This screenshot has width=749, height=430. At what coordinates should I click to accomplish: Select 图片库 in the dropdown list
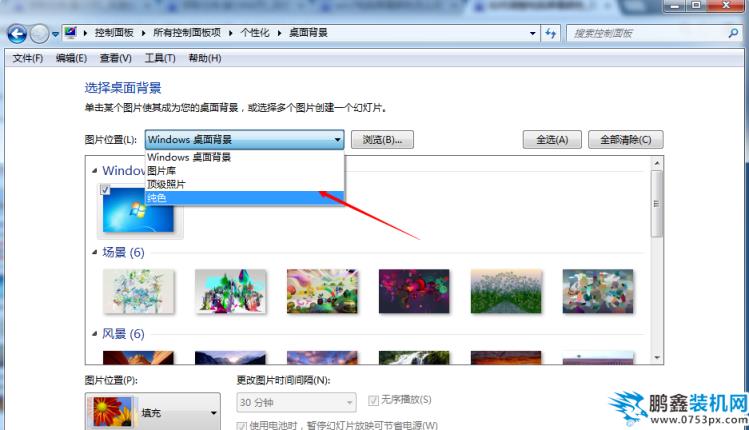[x=244, y=171]
